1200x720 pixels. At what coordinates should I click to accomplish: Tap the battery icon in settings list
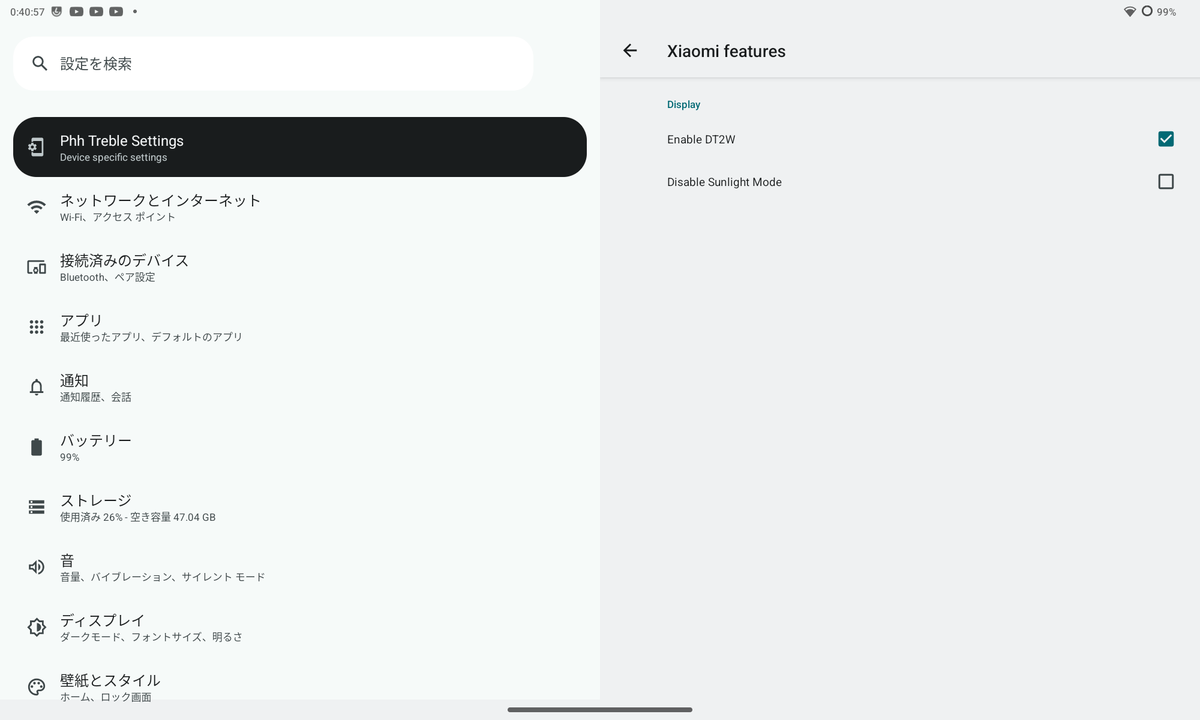[37, 447]
